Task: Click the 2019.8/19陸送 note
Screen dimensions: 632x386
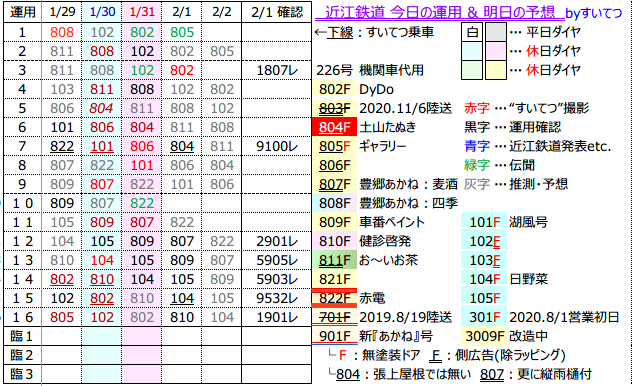Action: coord(405,318)
